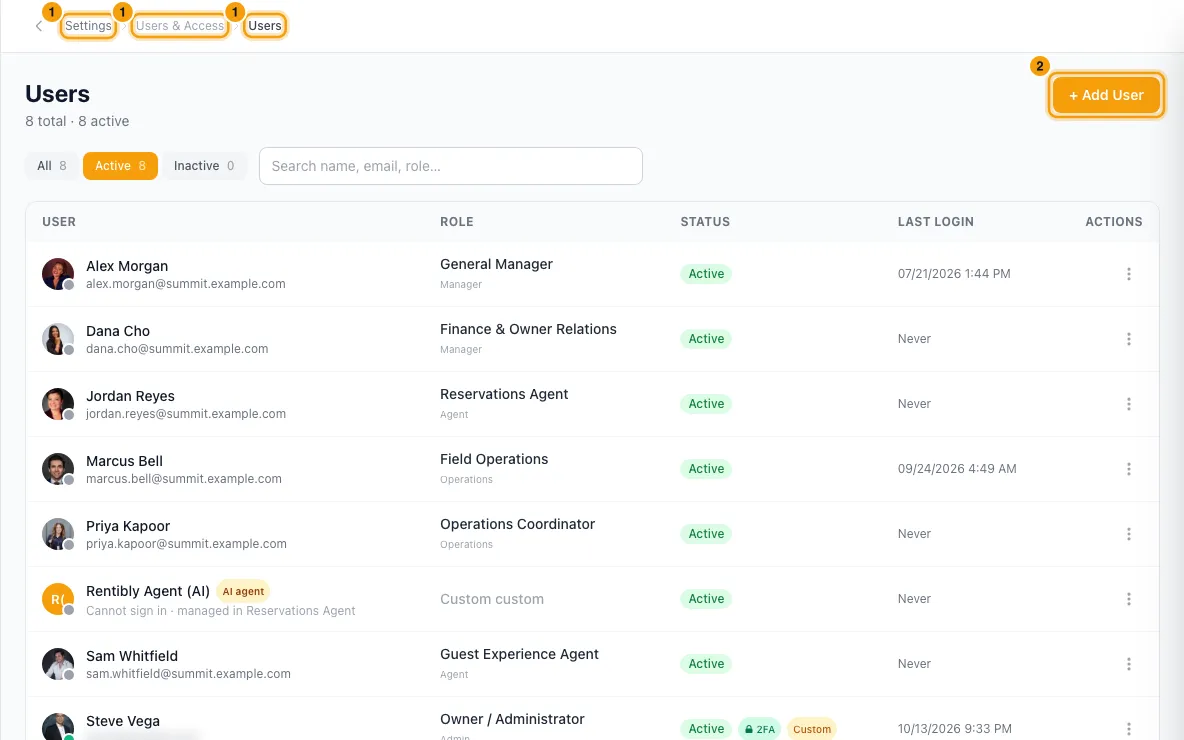Click the General Manager role text

point(496,264)
